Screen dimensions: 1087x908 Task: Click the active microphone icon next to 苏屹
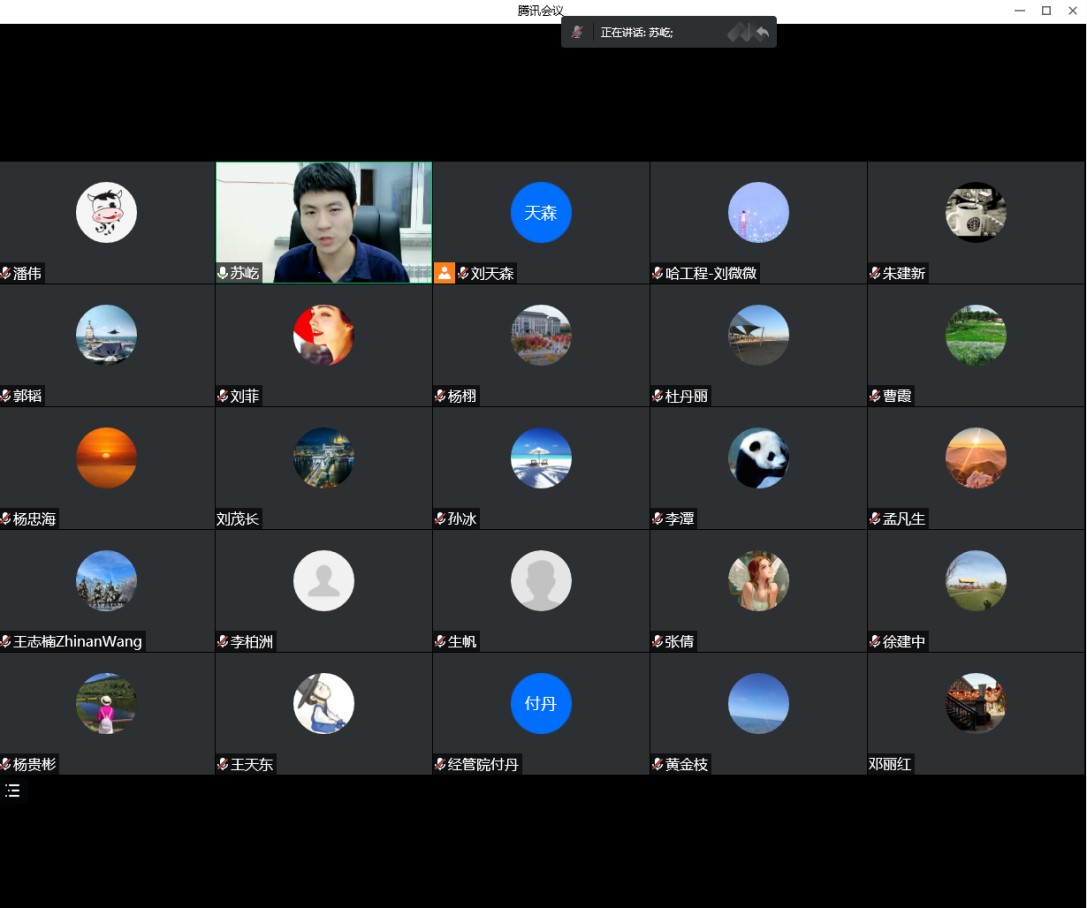[223, 273]
